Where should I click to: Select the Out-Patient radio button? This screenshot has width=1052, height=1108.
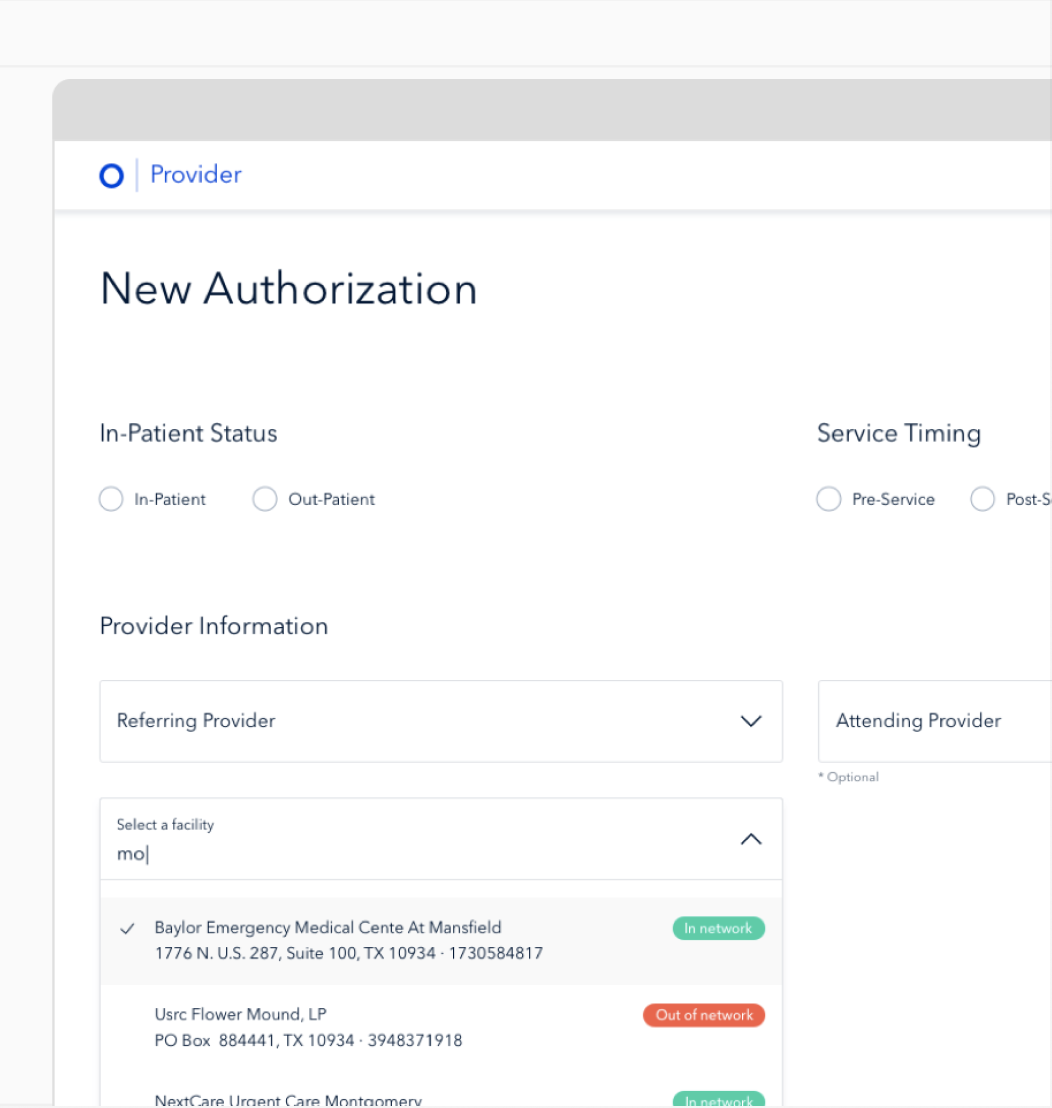[265, 499]
